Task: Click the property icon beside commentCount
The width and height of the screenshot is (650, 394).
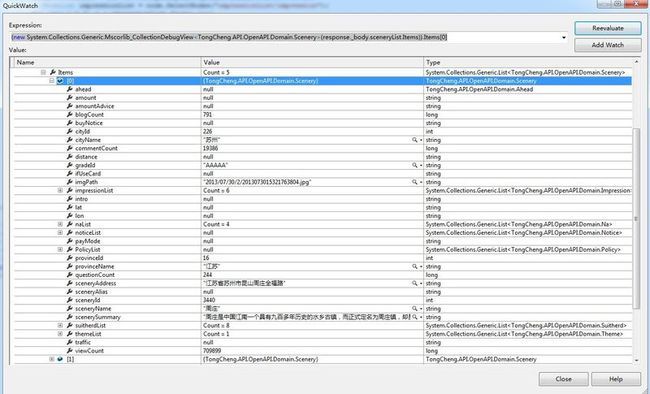Action: click(69, 148)
